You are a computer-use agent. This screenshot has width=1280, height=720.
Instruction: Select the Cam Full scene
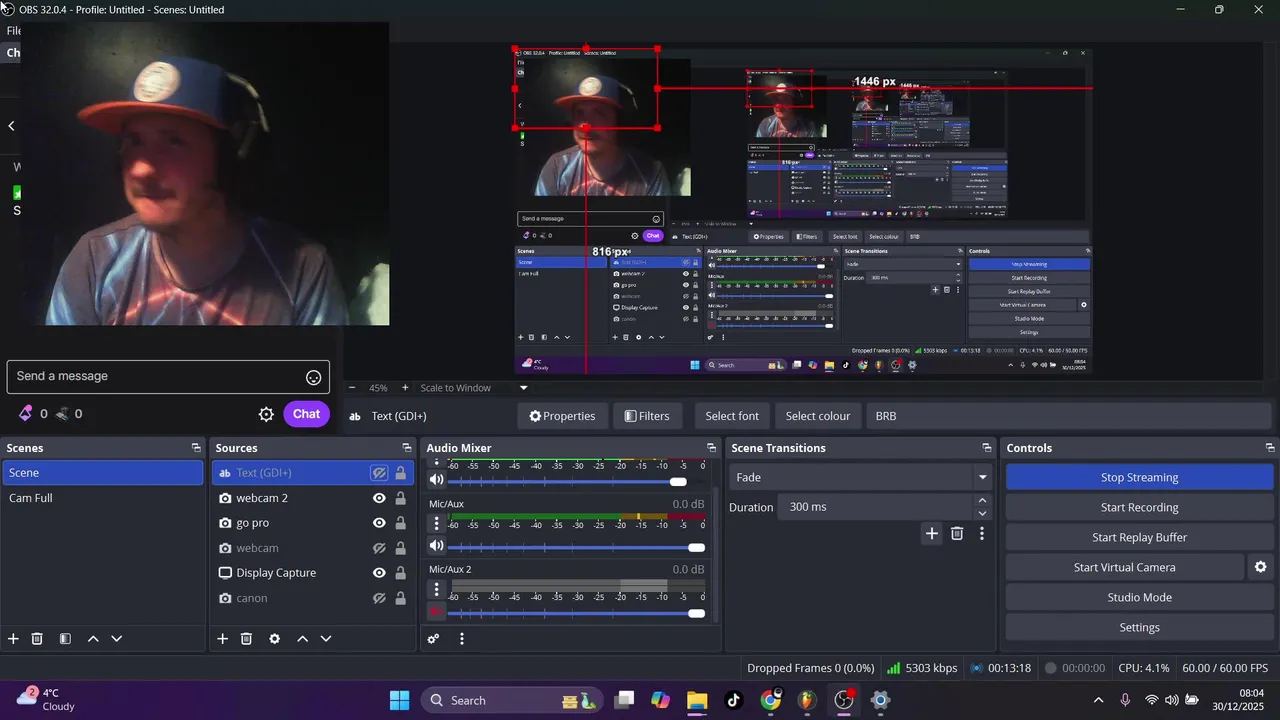(x=102, y=498)
